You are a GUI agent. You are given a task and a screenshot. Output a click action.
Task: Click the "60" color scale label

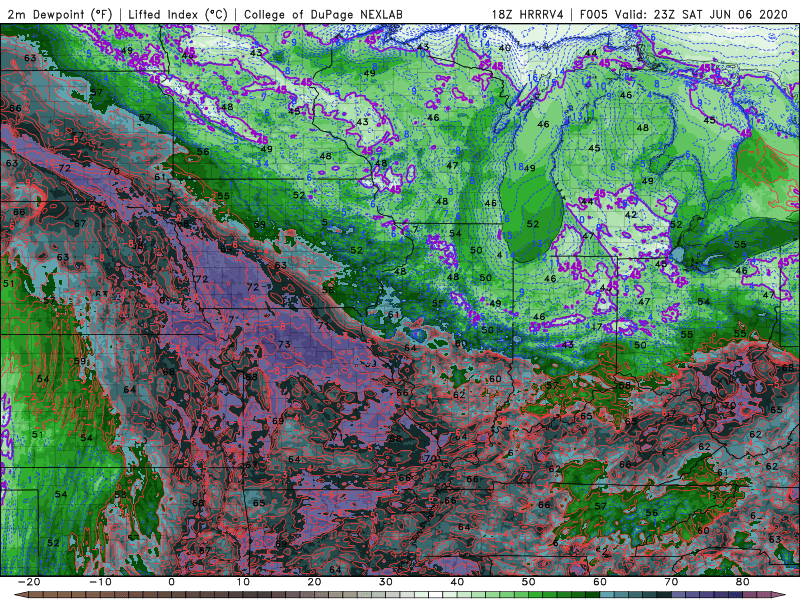point(600,582)
